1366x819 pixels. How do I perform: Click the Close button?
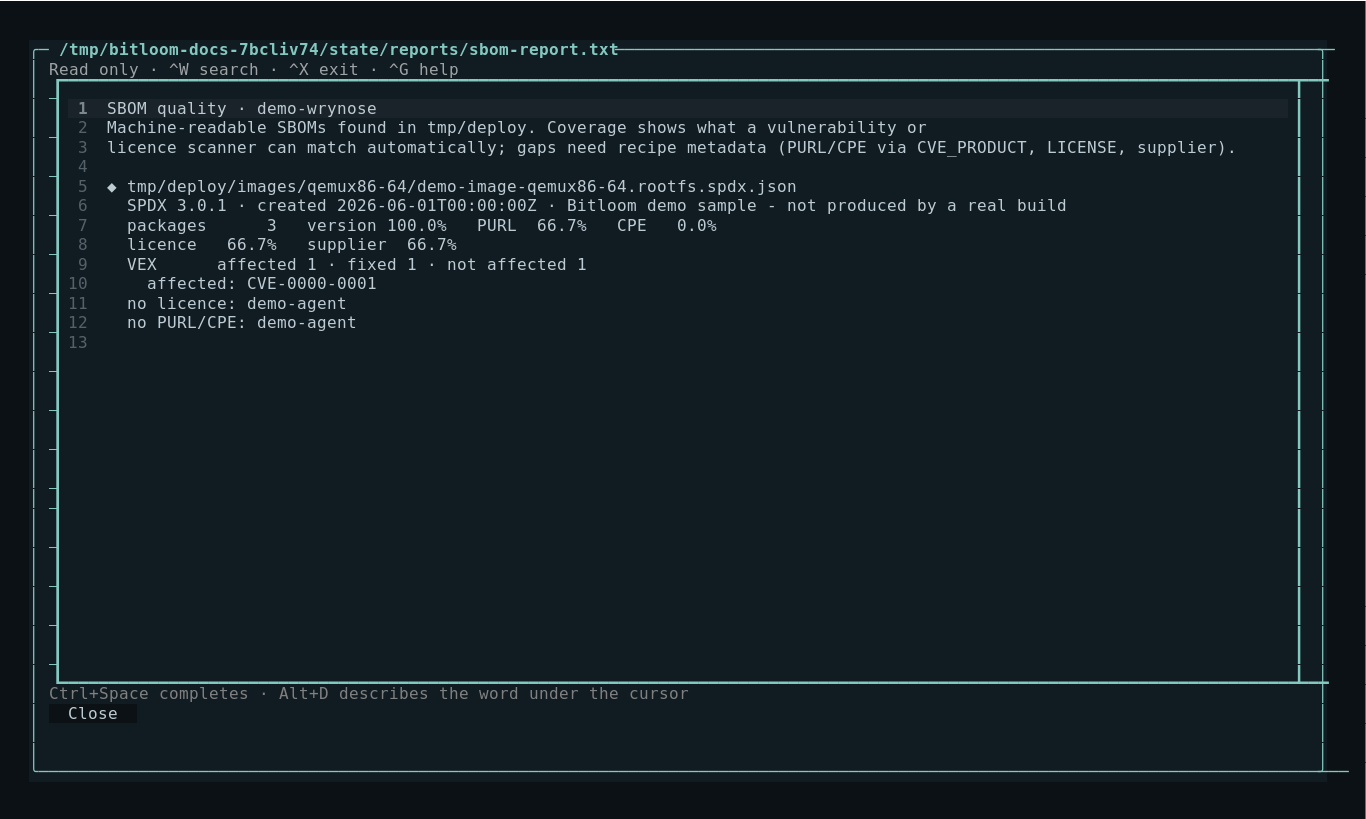tap(93, 713)
